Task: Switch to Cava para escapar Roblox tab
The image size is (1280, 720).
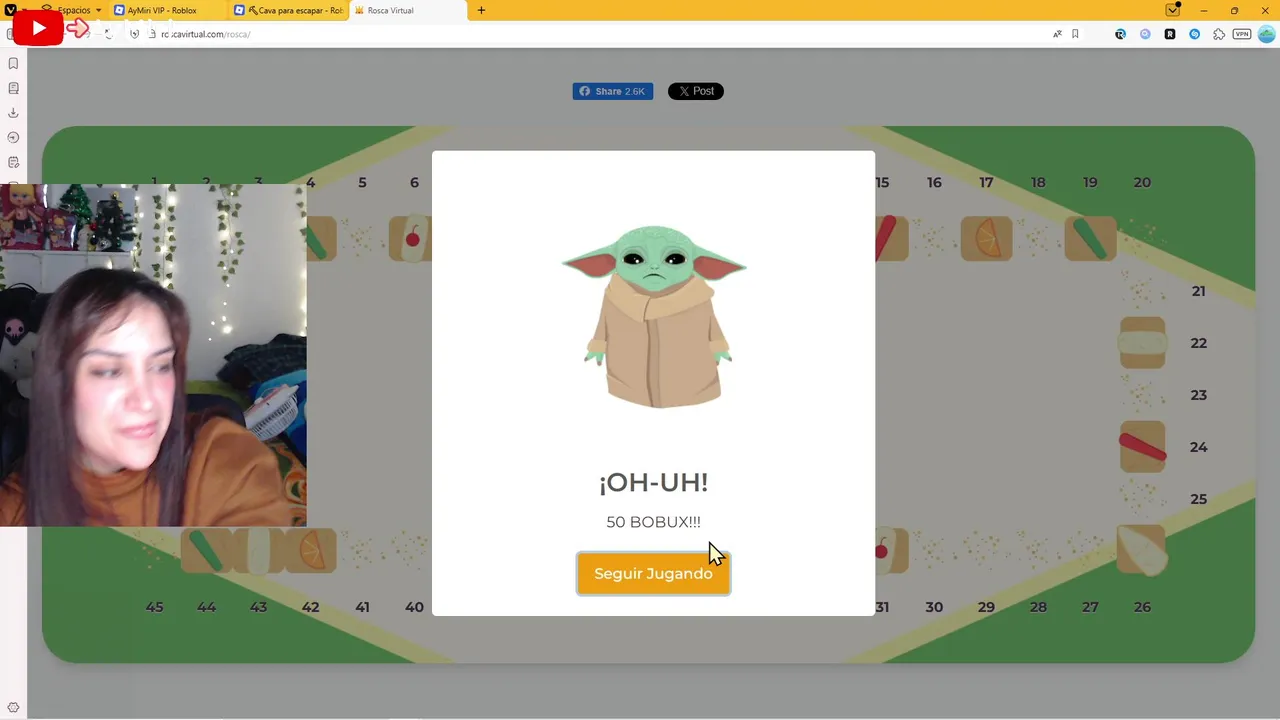Action: [x=290, y=10]
